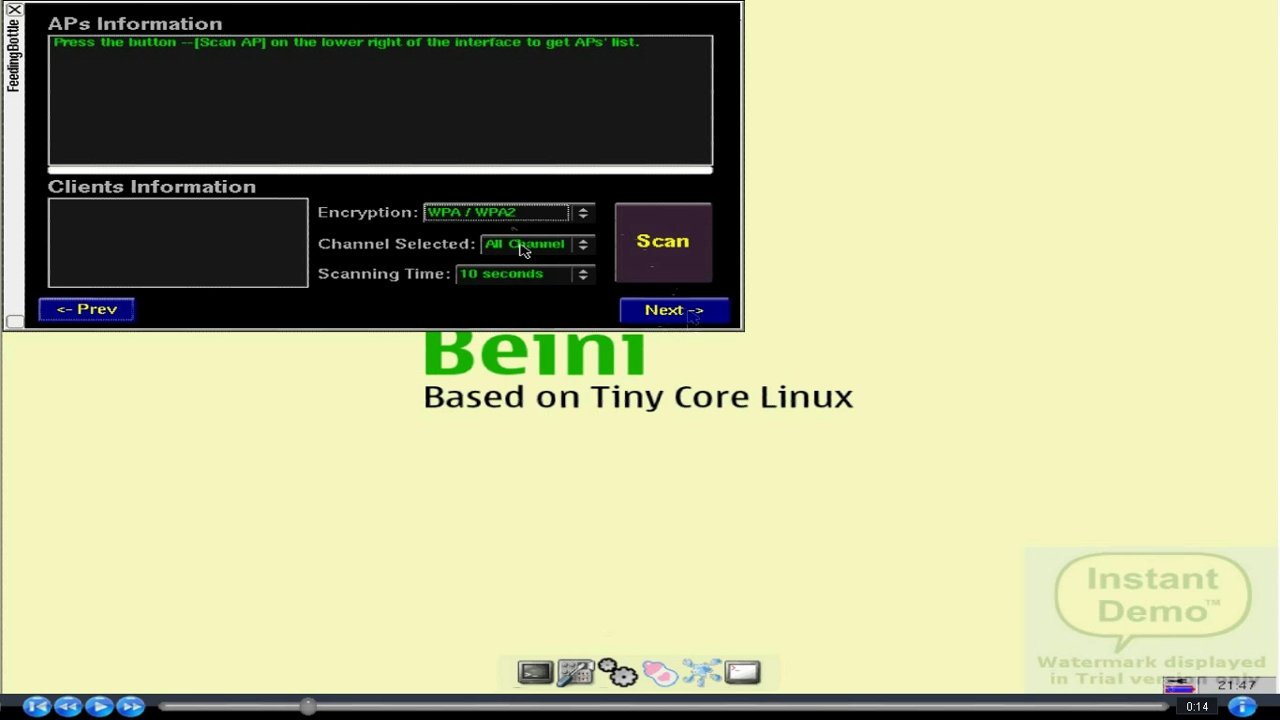
Task: Click inside the APs Information list box
Action: [x=380, y=100]
